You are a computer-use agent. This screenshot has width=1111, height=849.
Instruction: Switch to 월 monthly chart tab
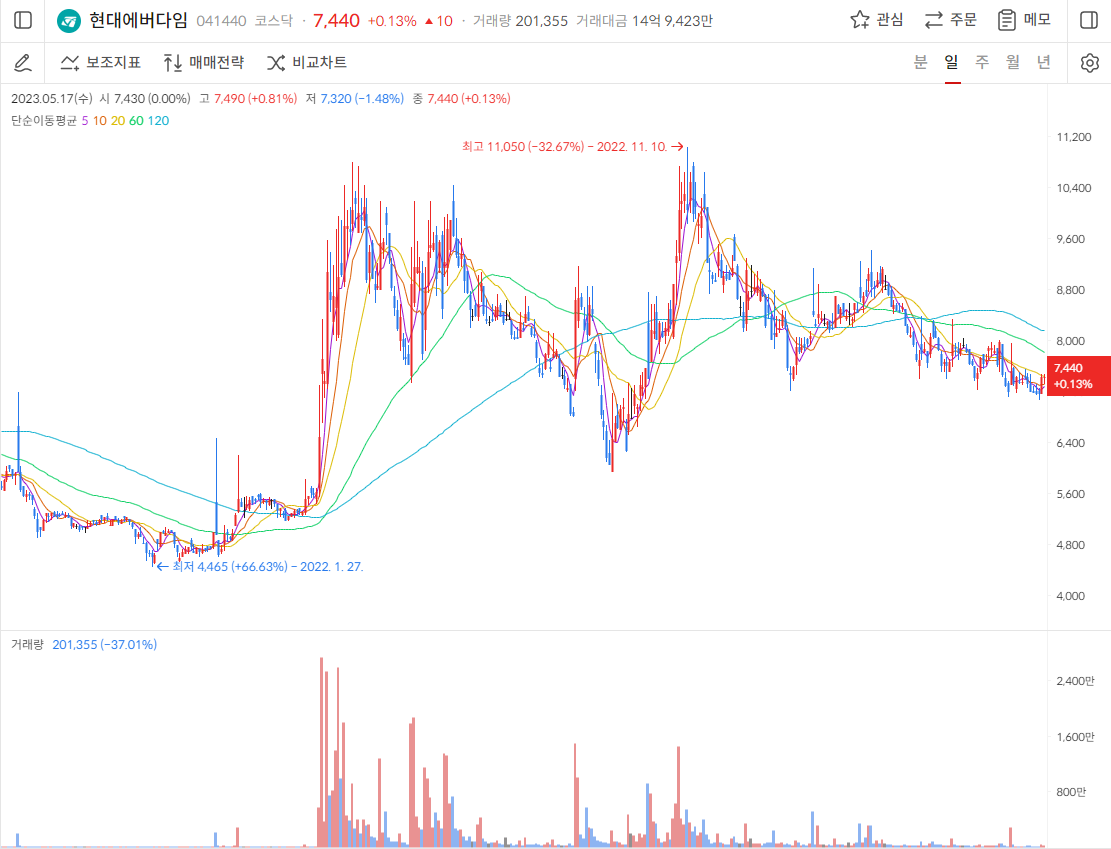coord(1013,62)
